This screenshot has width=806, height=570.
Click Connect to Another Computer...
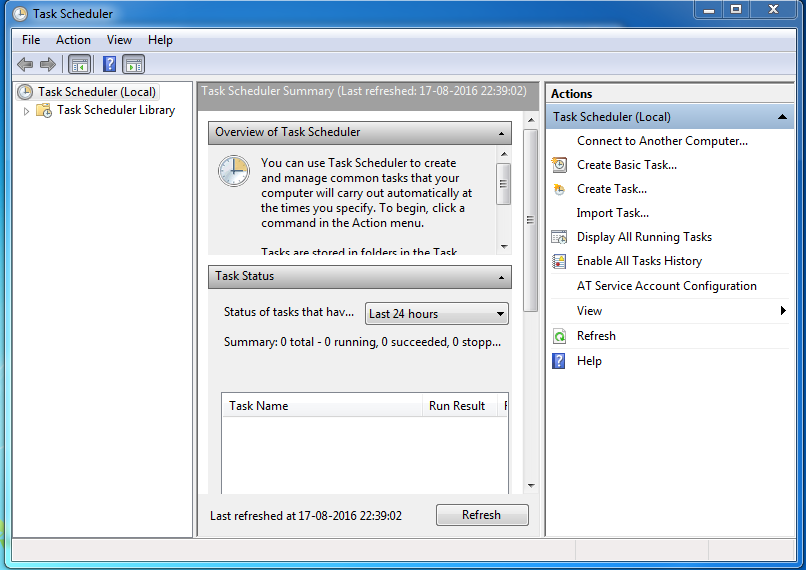(663, 141)
